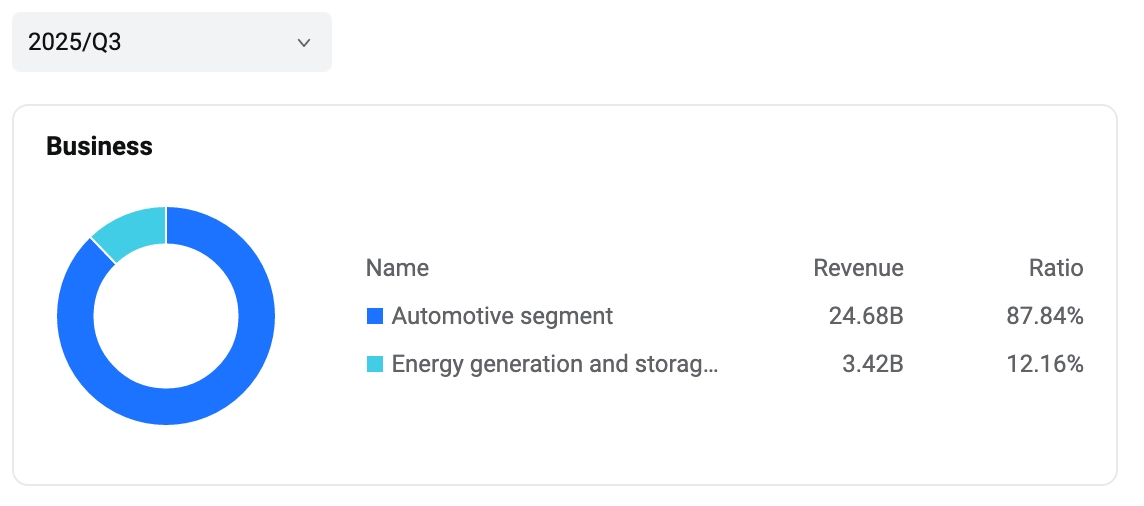The image size is (1144, 506).
Task: Click the 12.16% ratio value
Action: [1044, 365]
